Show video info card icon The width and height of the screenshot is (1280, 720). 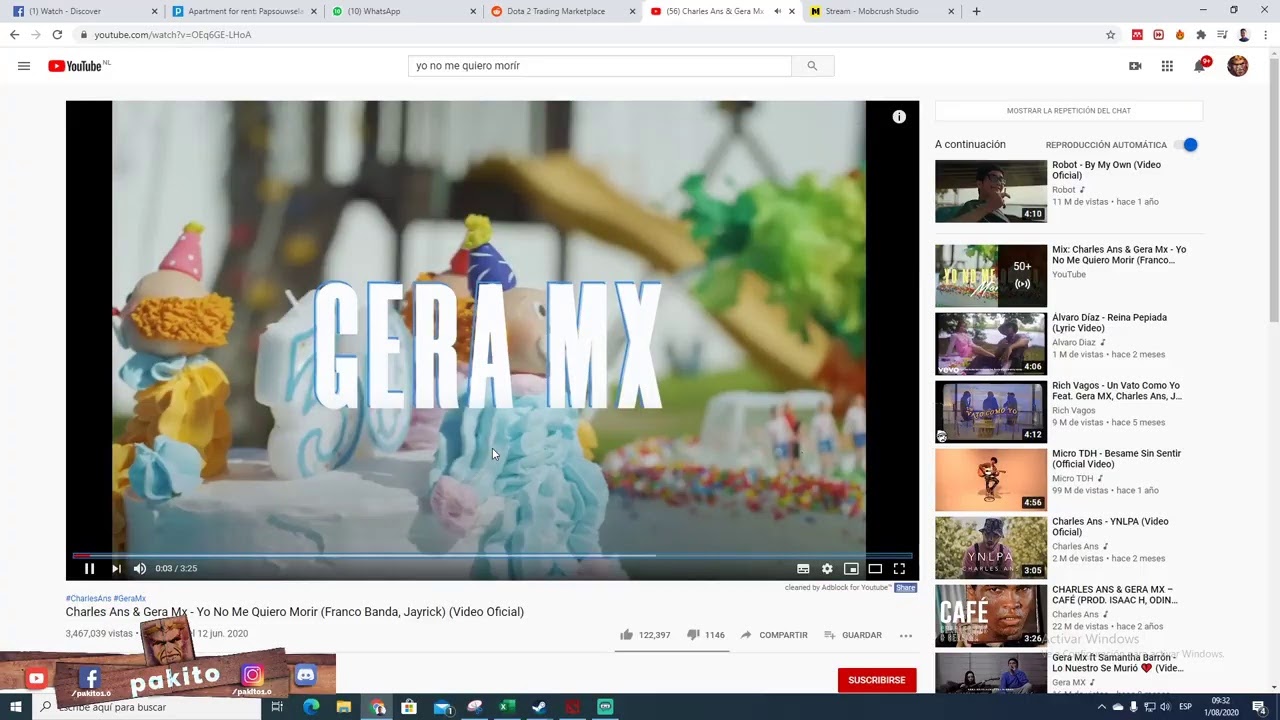pos(899,117)
